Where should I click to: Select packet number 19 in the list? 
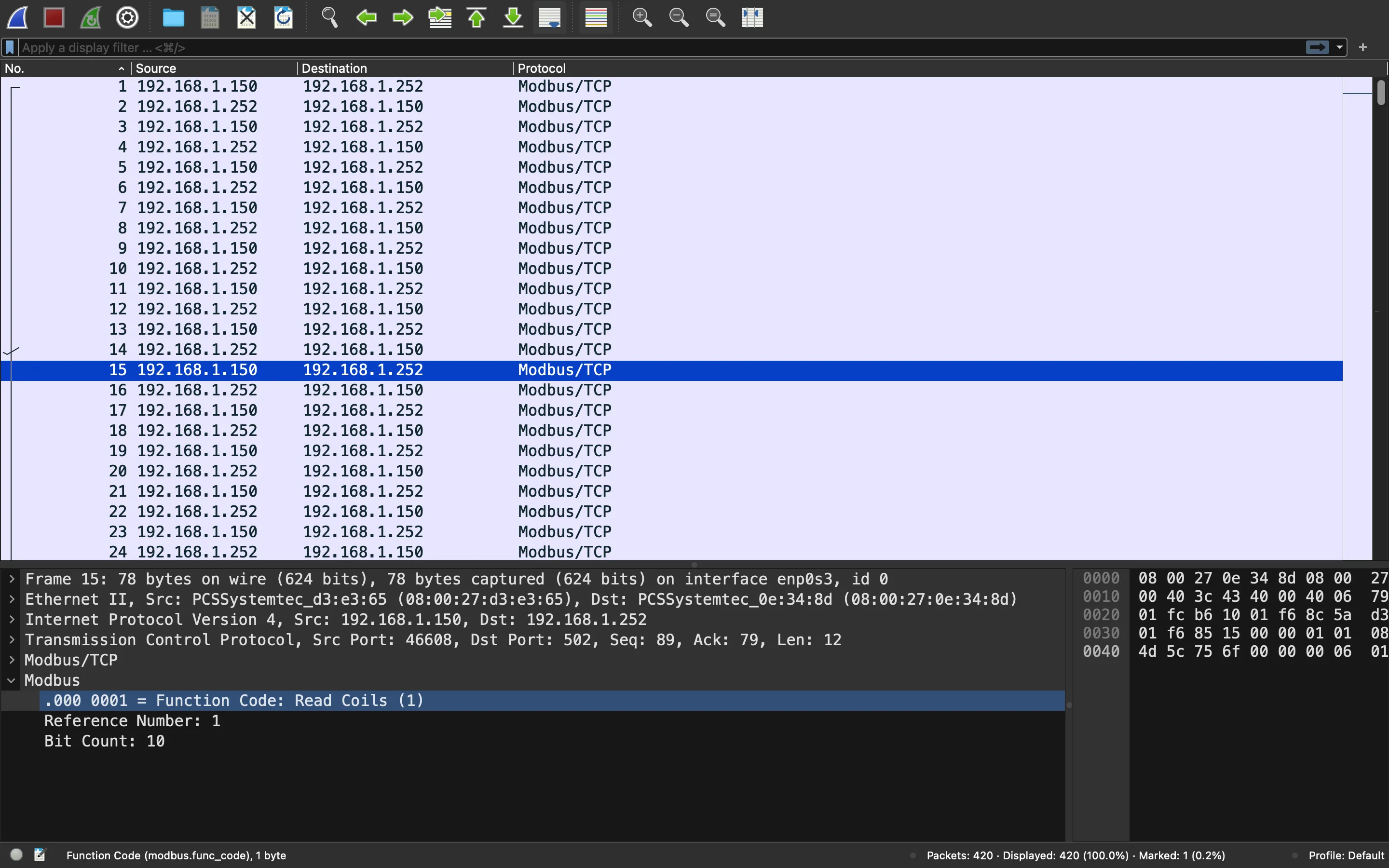pyautogui.click(x=671, y=451)
